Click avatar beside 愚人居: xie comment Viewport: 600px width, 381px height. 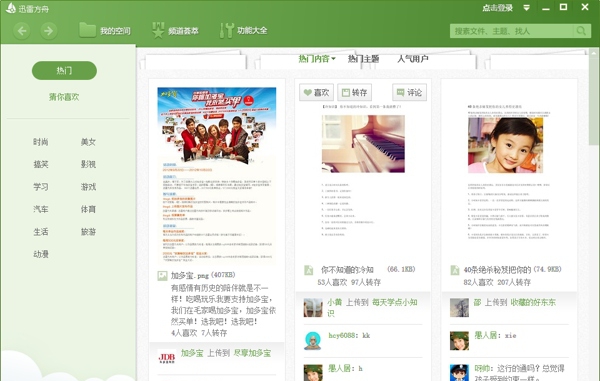[x=459, y=341]
